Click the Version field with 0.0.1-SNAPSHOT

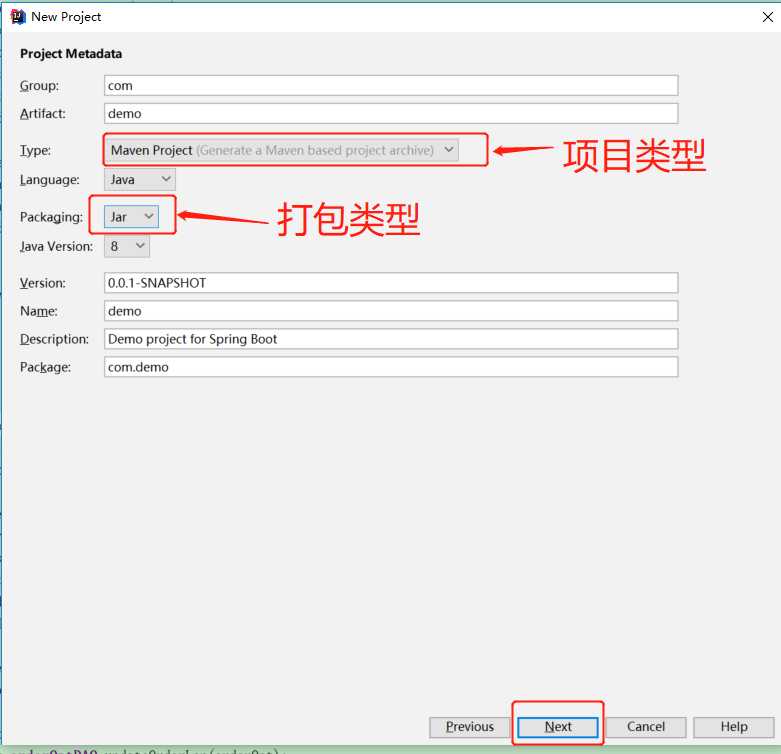[x=391, y=283]
